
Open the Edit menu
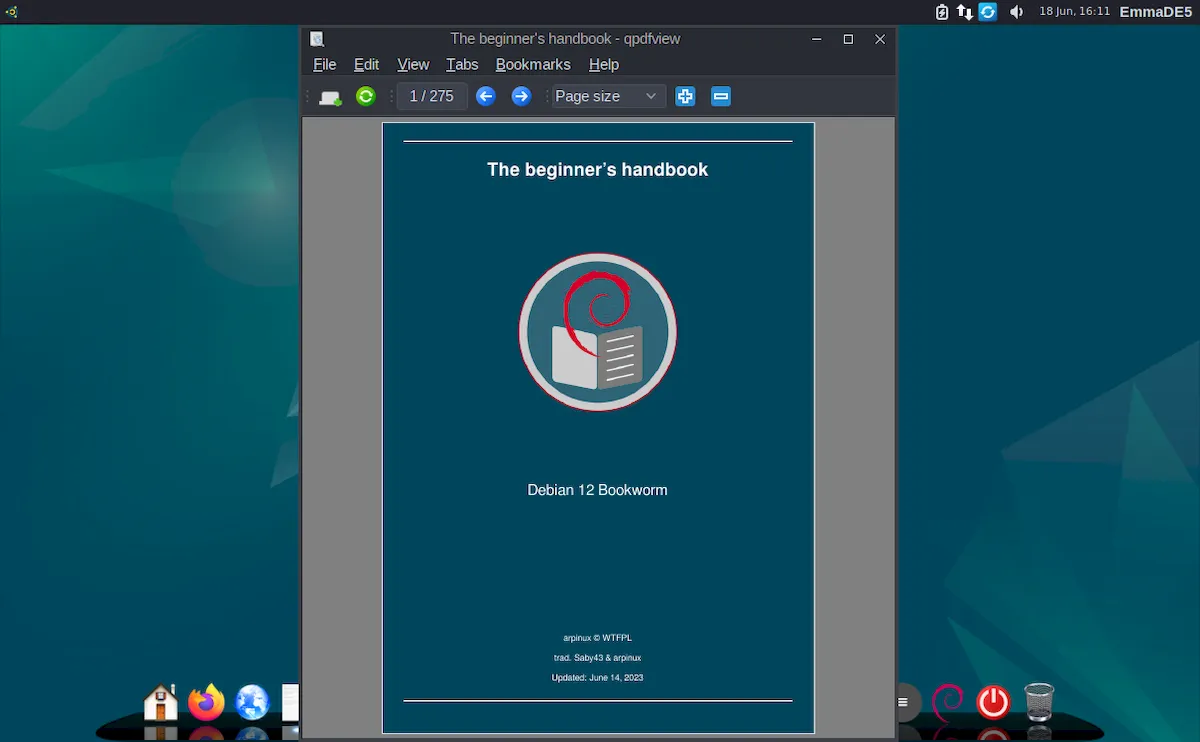[x=366, y=64]
